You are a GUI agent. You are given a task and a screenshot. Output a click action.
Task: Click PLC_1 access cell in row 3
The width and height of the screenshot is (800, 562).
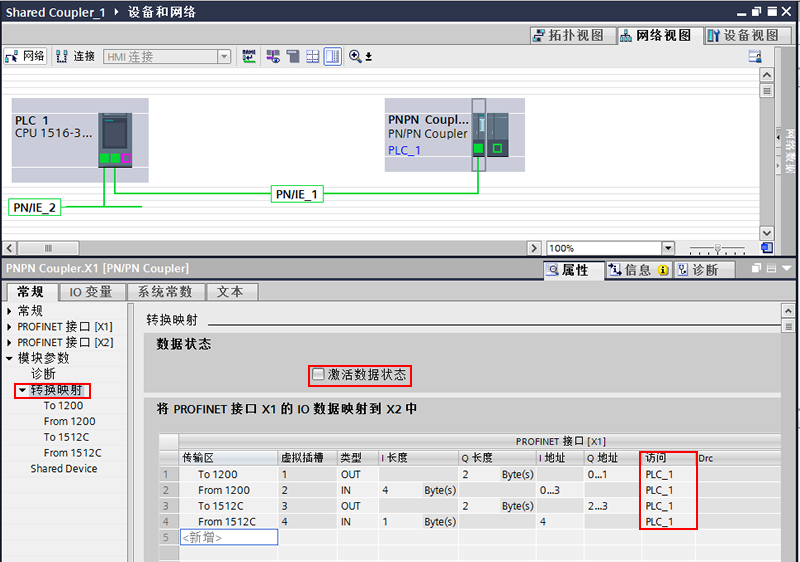point(668,506)
